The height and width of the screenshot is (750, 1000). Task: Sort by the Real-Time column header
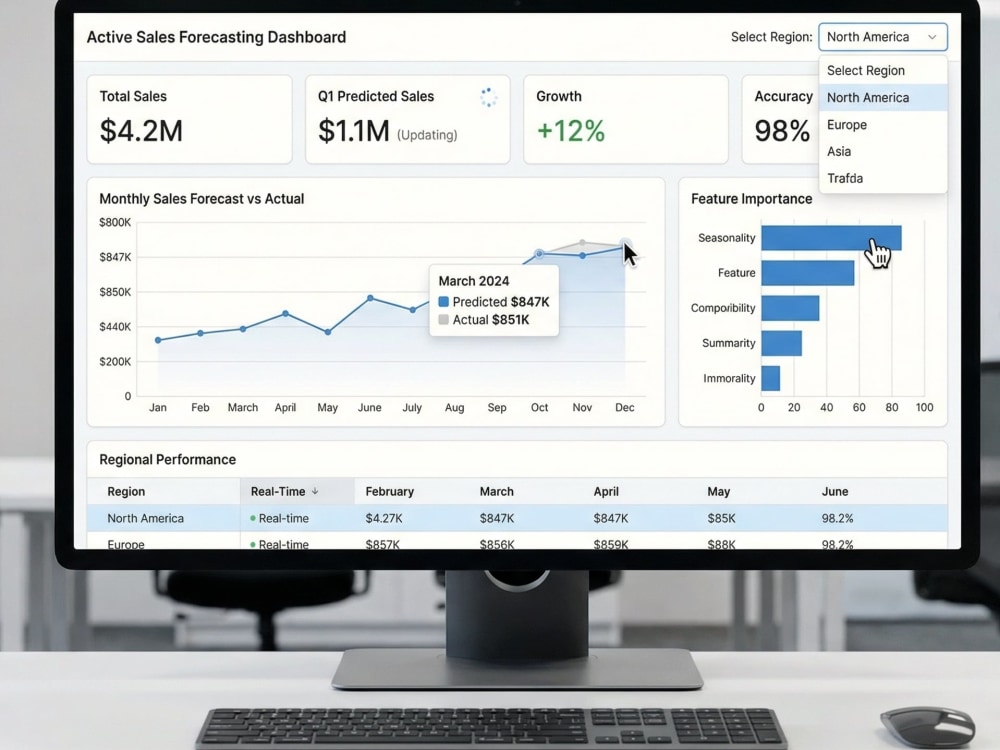click(297, 492)
